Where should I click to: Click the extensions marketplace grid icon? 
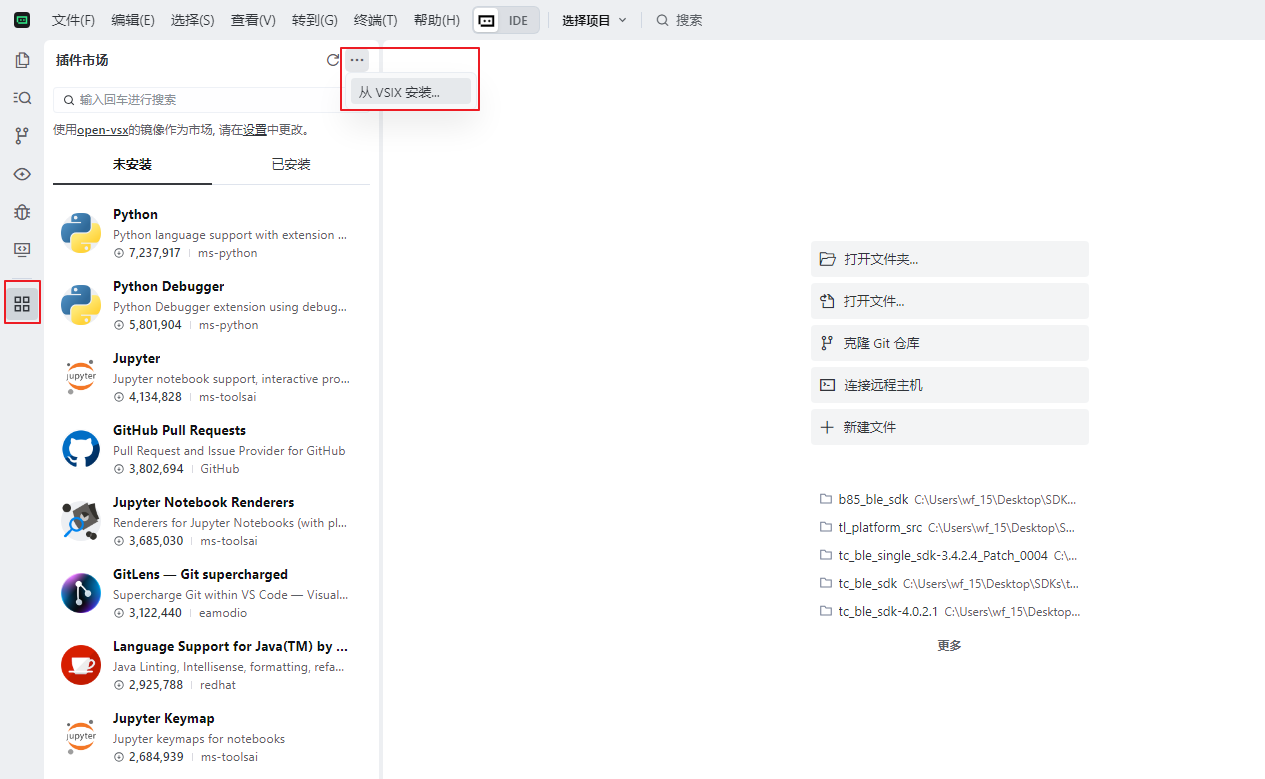[22, 303]
